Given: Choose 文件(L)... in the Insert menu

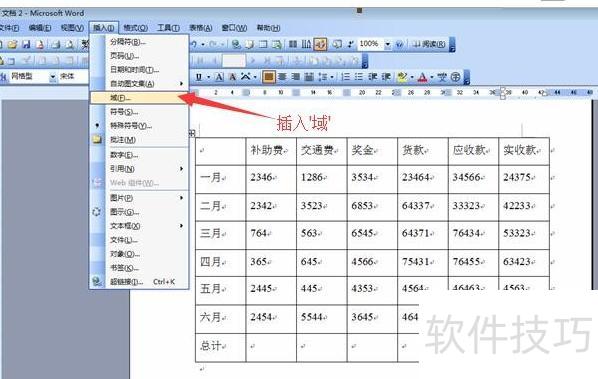Looking at the screenshot, I should (140, 240).
